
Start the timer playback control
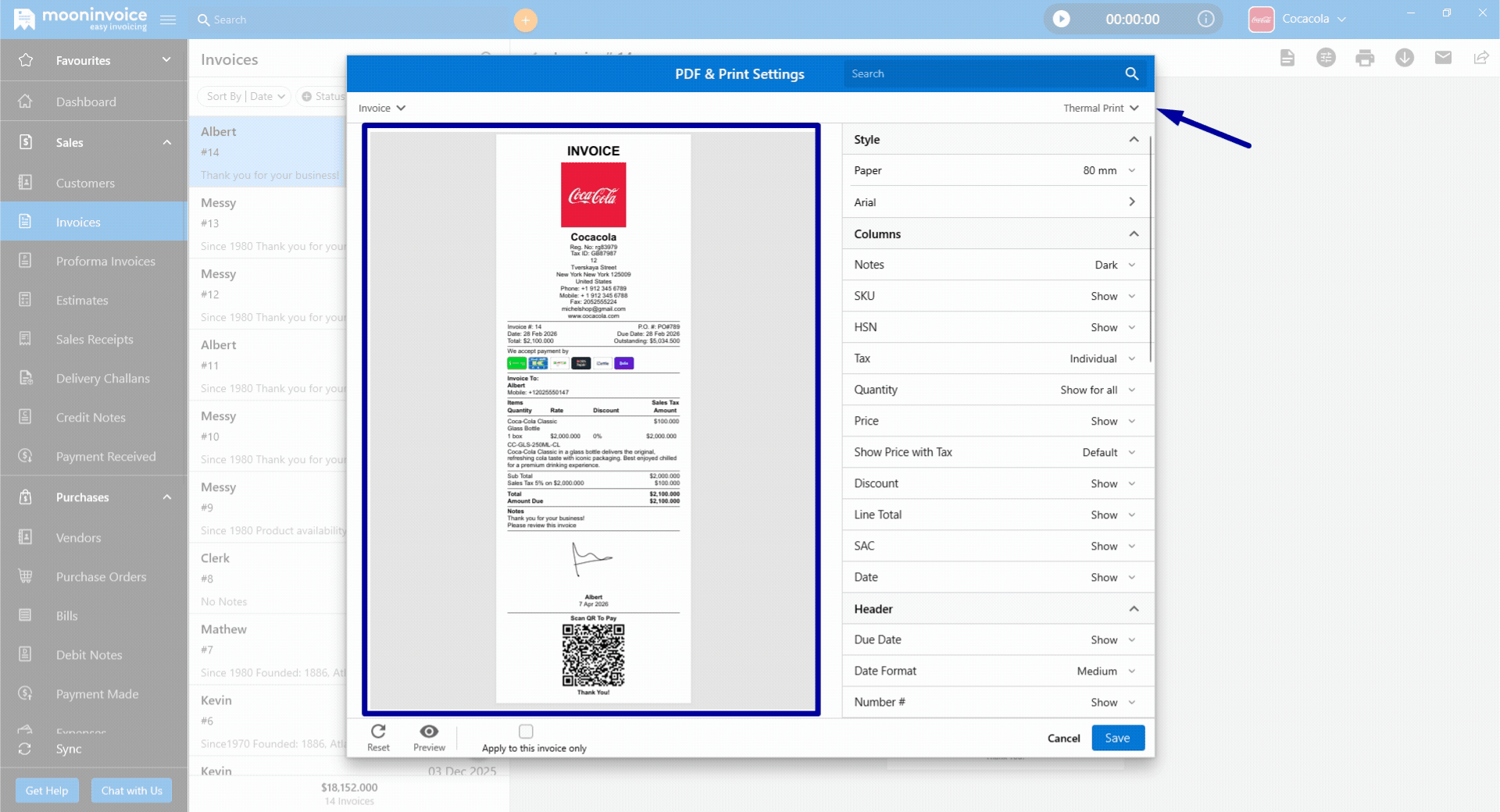click(x=1060, y=19)
